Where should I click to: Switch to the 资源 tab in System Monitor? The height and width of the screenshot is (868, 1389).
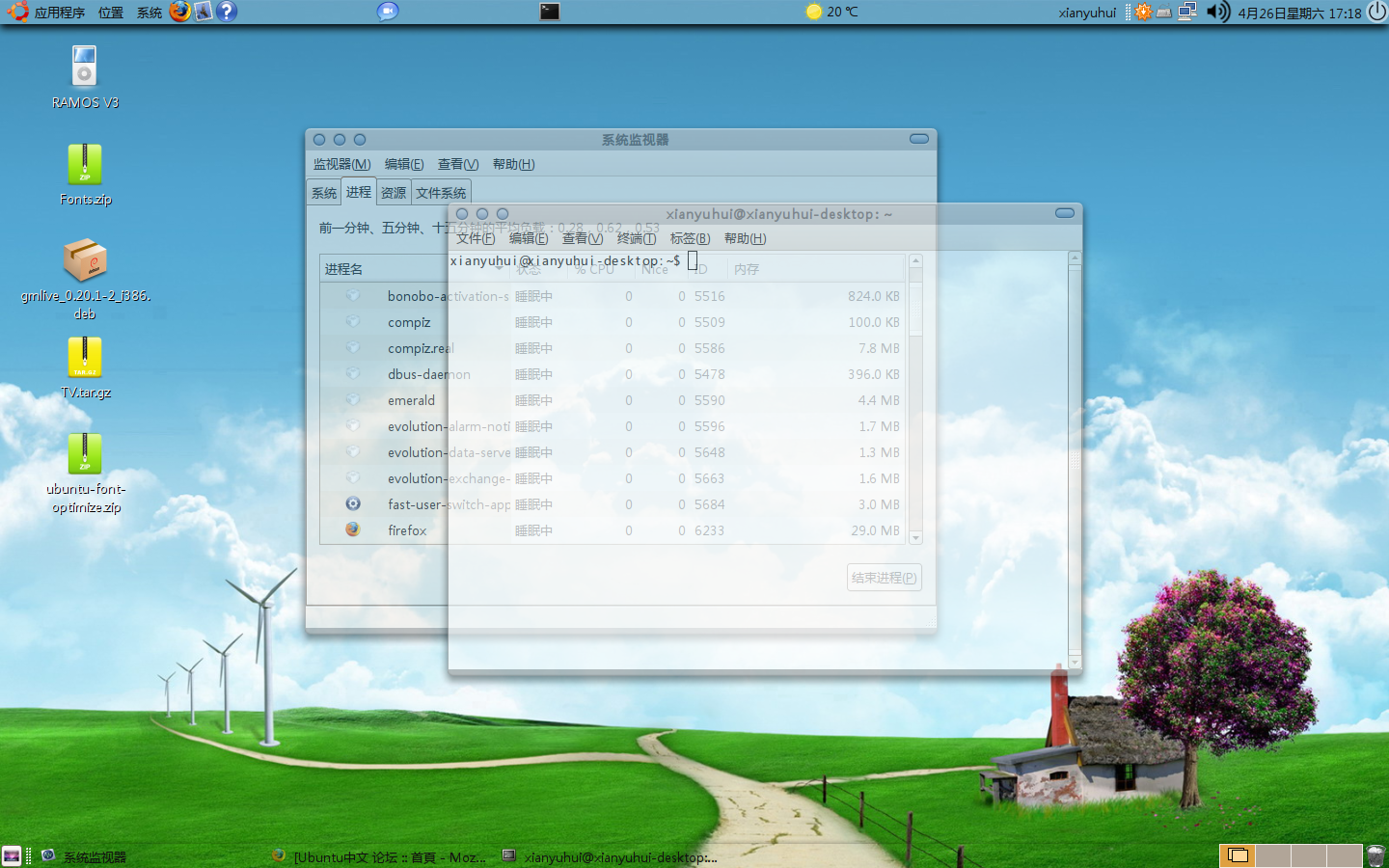click(394, 193)
